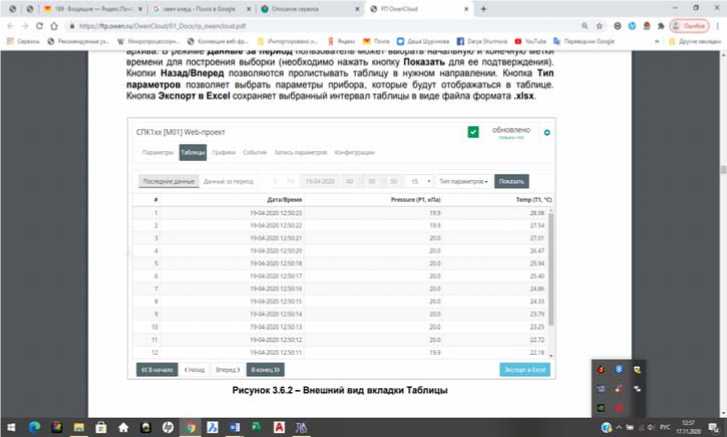Select the Параметры tab in the figure

158,152
